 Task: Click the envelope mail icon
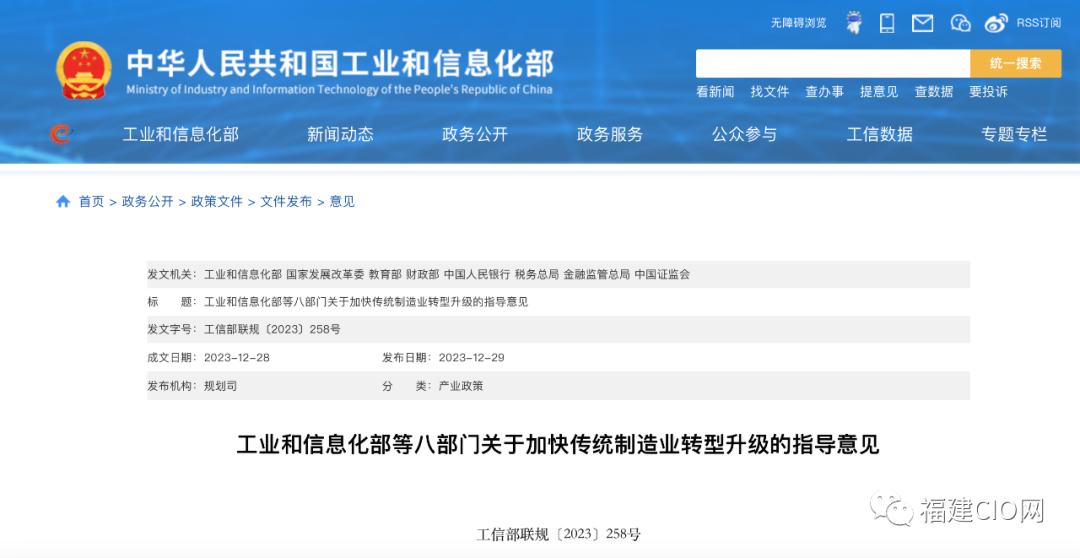coord(922,22)
